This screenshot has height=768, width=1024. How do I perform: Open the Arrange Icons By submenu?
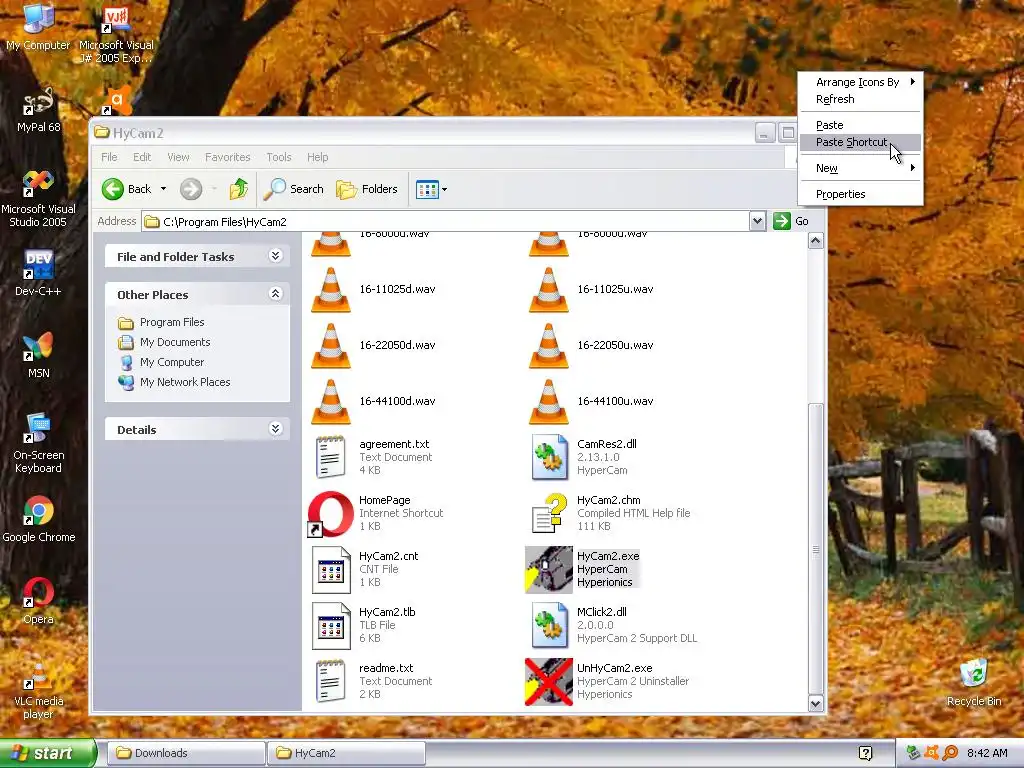[861, 82]
